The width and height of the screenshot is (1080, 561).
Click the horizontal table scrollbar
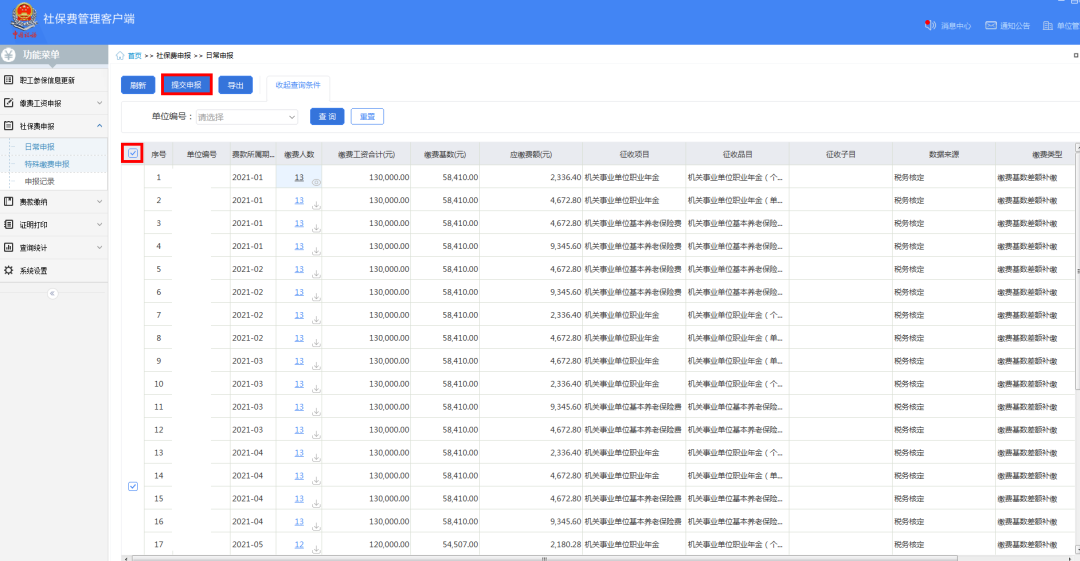(544, 558)
